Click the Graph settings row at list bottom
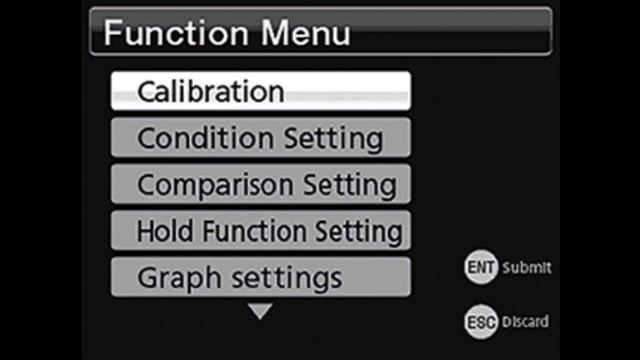Viewport: 640px width, 360px height. (261, 277)
